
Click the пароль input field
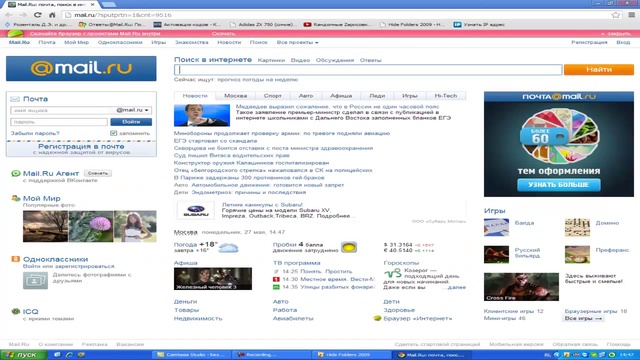(x=59, y=122)
